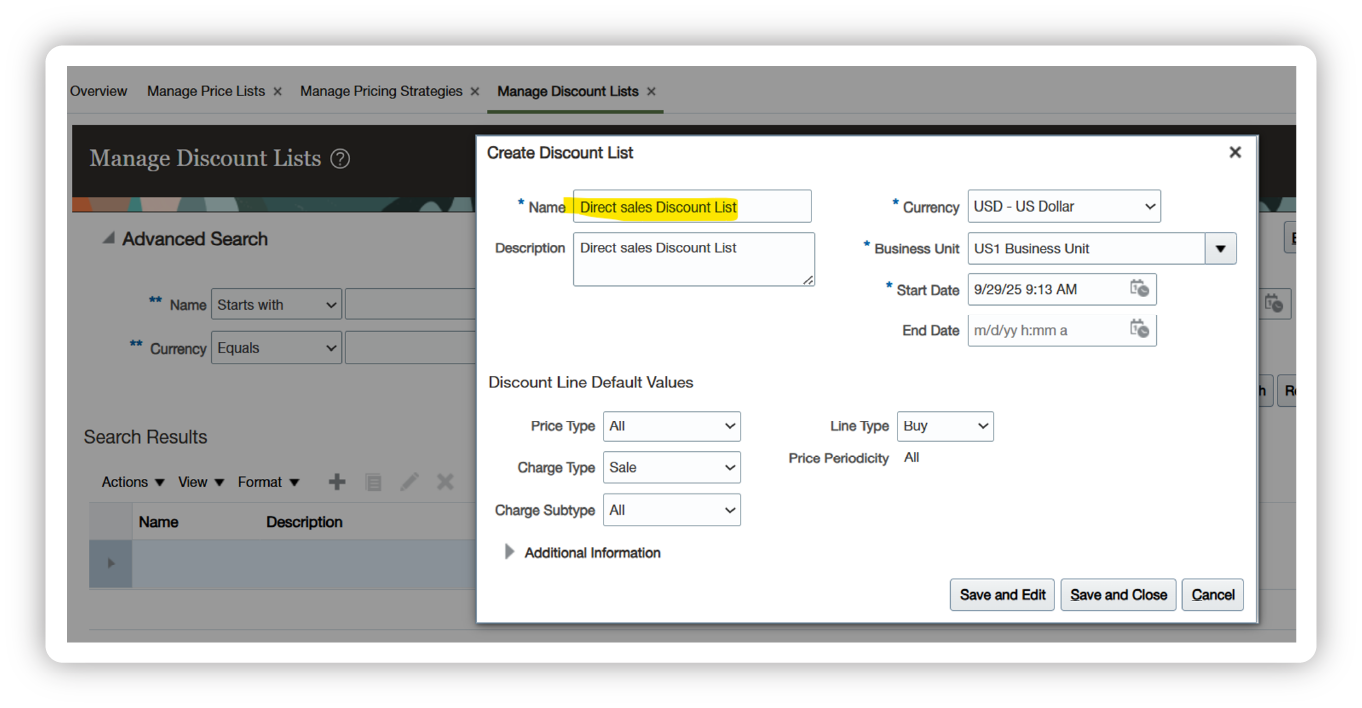
Task: Switch to the Manage Price Lists tab
Action: coord(206,91)
